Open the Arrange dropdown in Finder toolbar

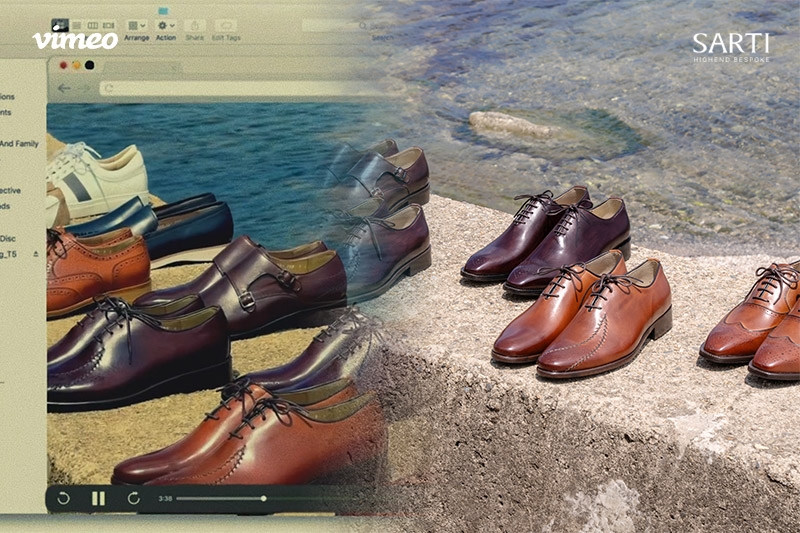137,25
